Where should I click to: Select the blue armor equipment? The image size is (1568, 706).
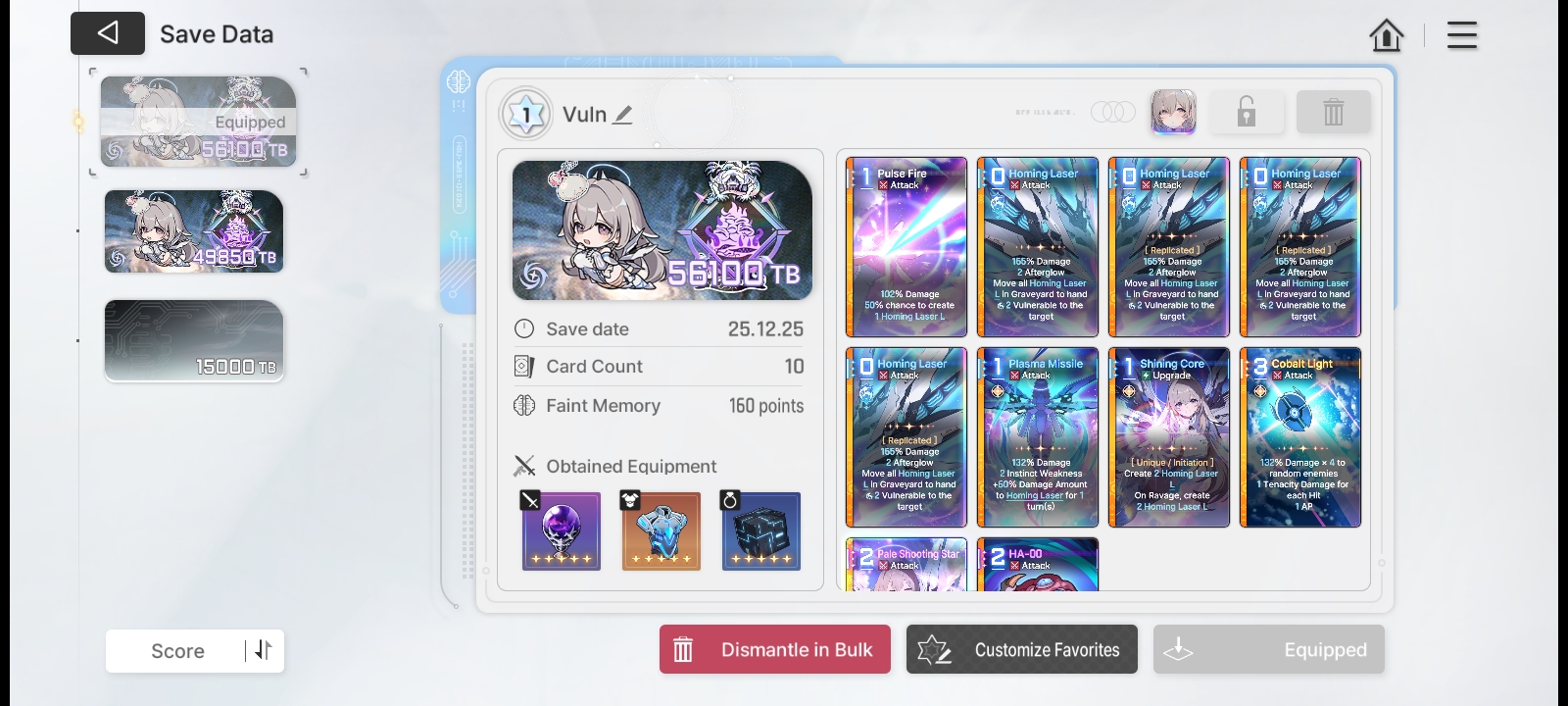(x=661, y=531)
